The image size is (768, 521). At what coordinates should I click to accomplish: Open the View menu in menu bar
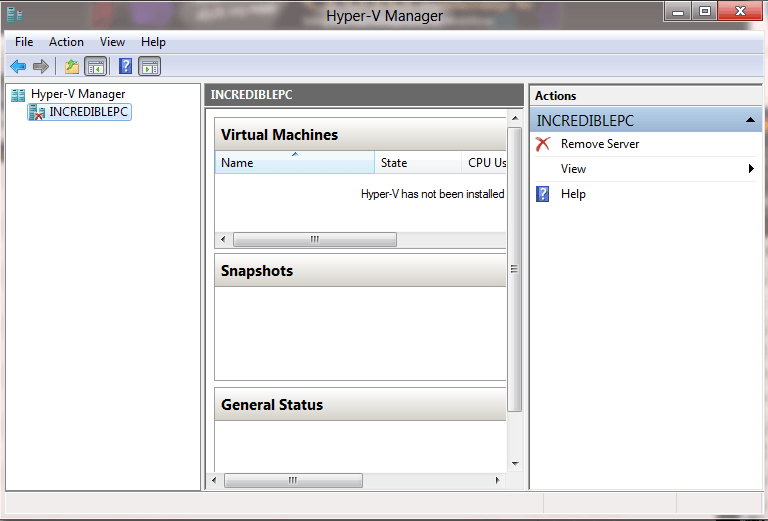point(112,42)
